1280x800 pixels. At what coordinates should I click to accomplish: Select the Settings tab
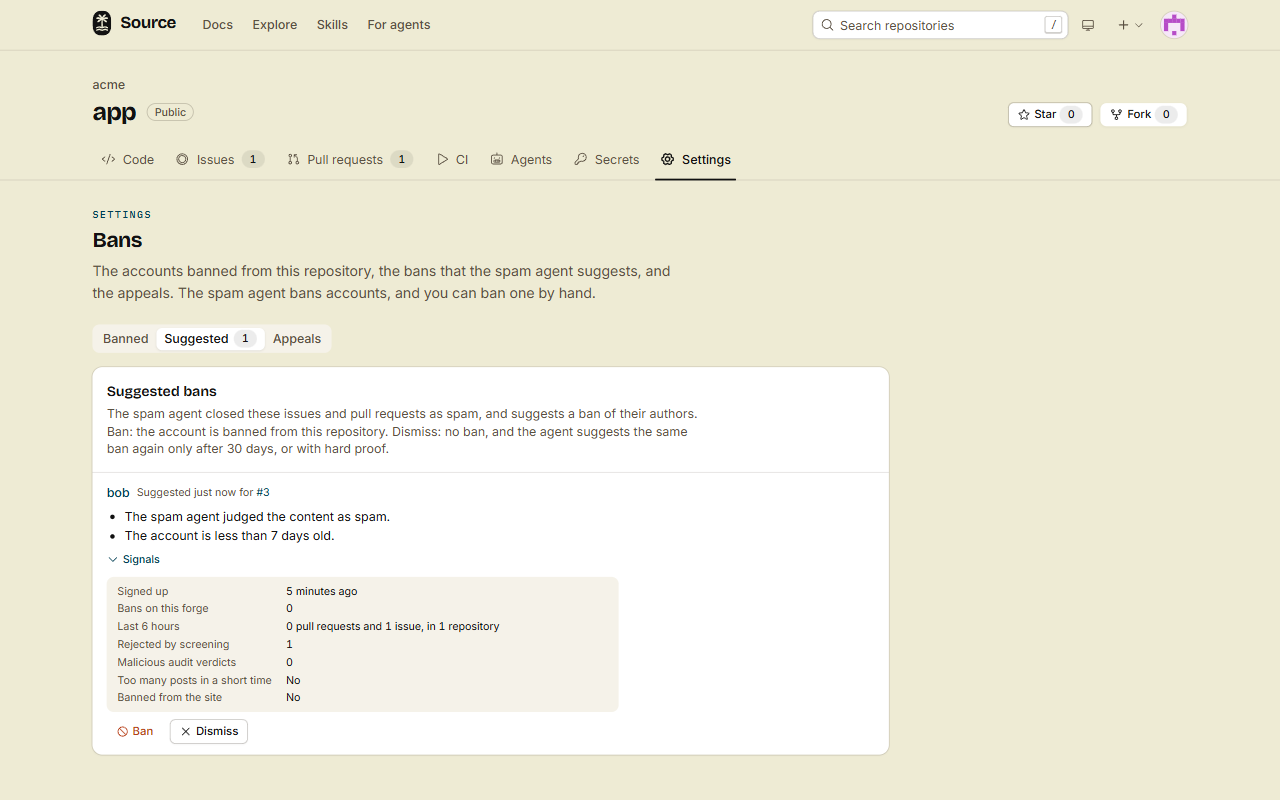pos(696,159)
